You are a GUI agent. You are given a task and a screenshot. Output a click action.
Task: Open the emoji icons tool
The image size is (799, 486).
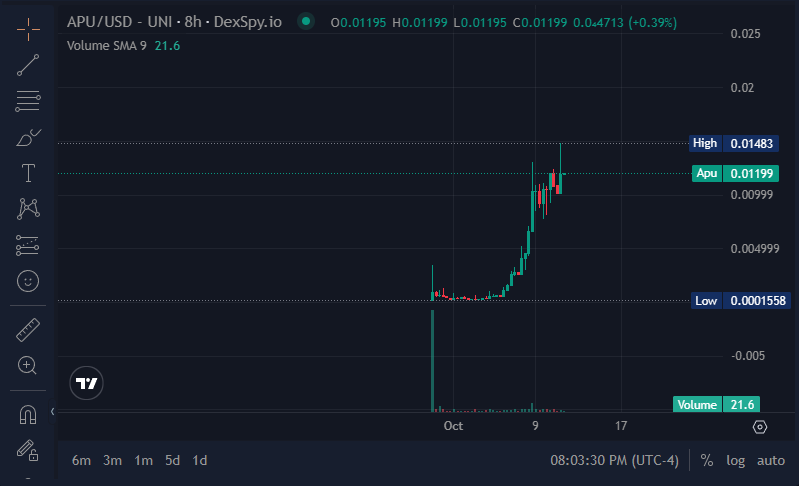[x=28, y=281]
